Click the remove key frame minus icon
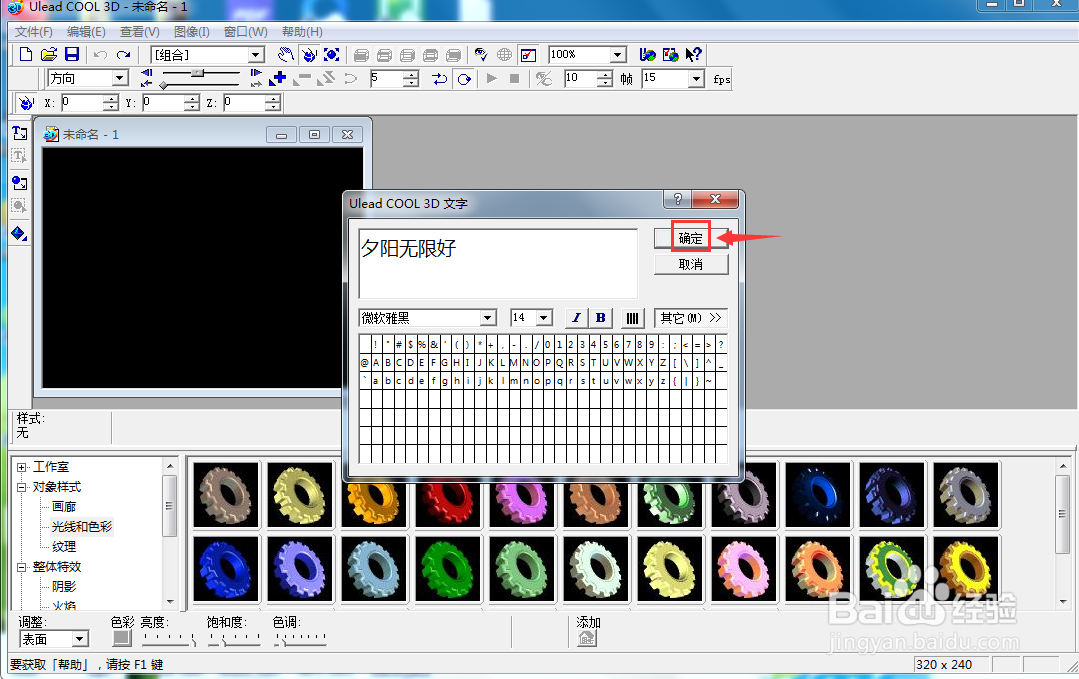Viewport: 1079px width, 679px height. pos(302,78)
